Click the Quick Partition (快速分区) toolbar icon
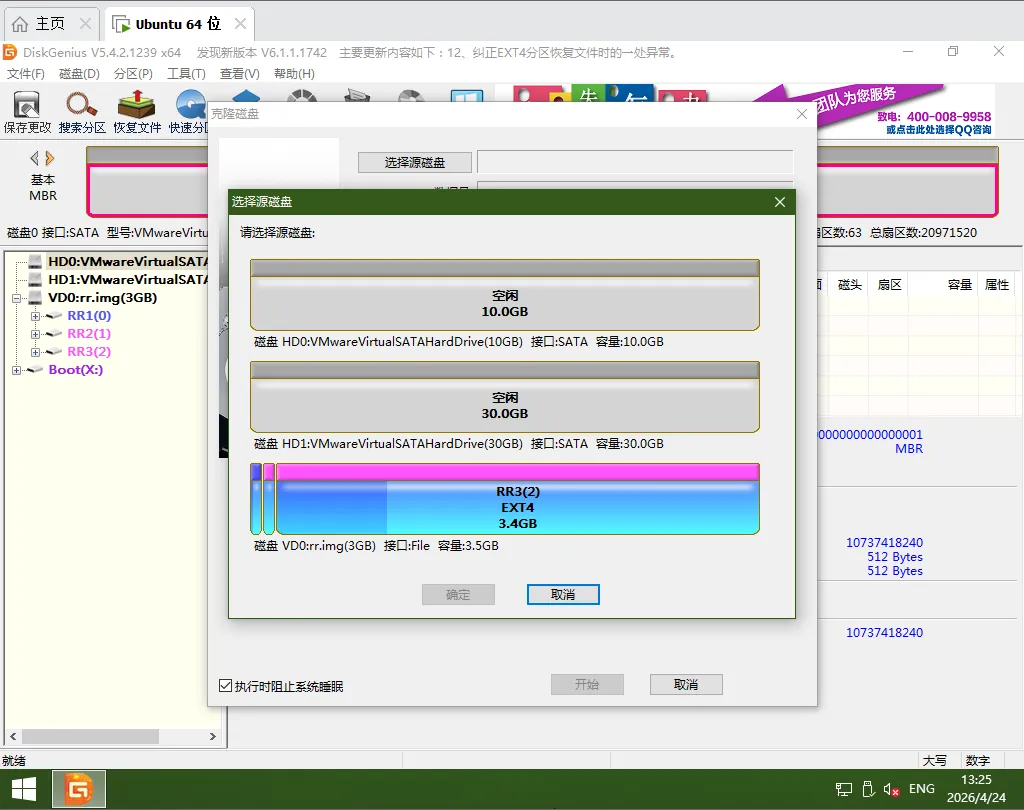Image resolution: width=1024 pixels, height=810 pixels. 188,112
